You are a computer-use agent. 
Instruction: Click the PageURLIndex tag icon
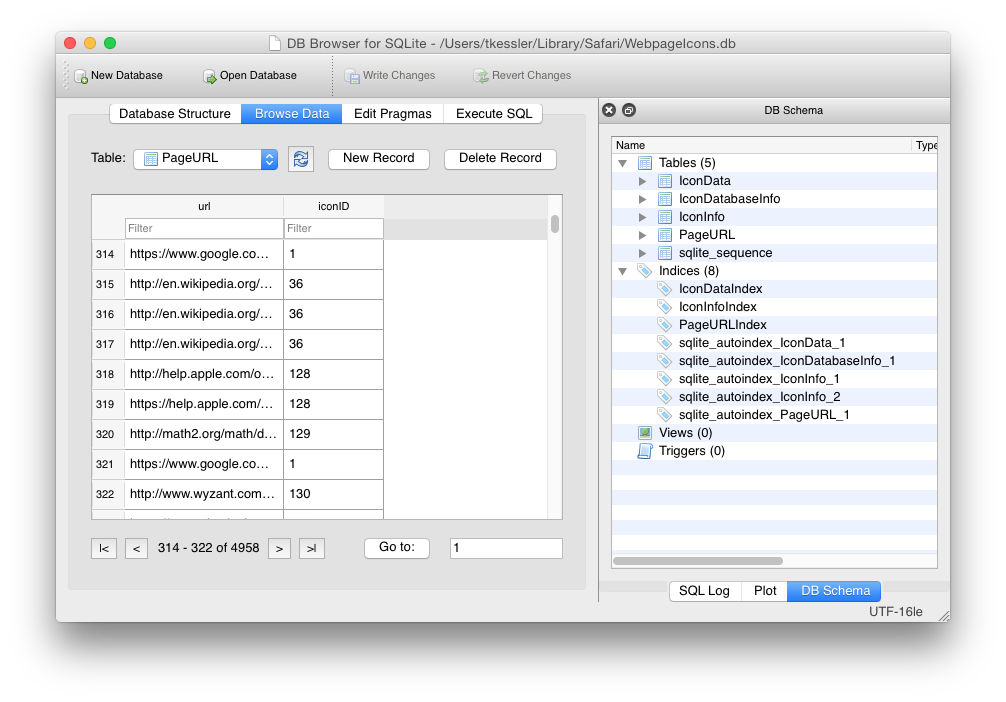coord(665,325)
